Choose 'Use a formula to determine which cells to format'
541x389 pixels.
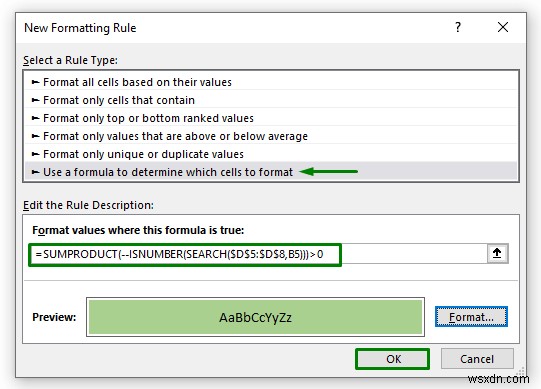click(271, 172)
